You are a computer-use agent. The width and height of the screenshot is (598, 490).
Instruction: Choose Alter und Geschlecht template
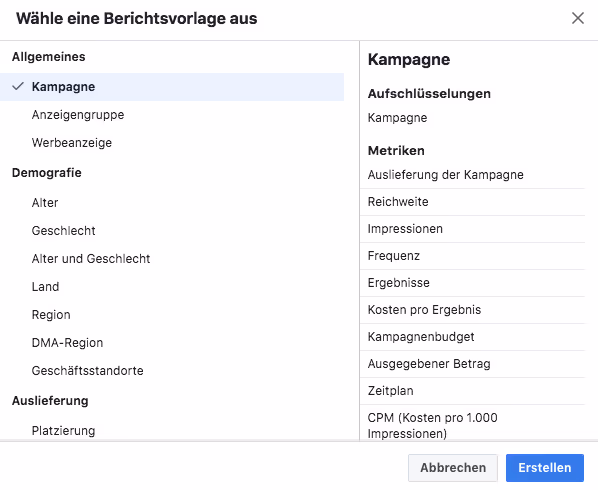point(172,259)
